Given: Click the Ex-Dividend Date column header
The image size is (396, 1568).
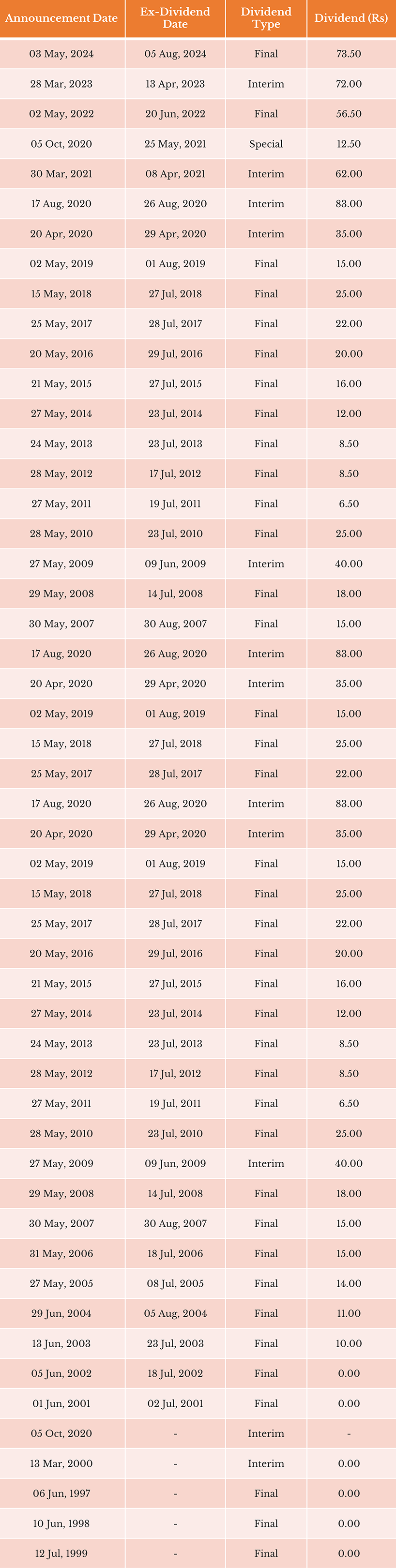Looking at the screenshot, I should click(x=175, y=18).
